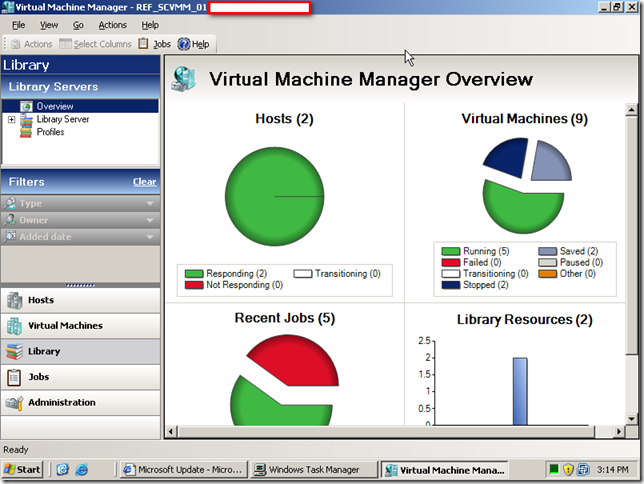Click the Library Resources (2) heading
Image resolution: width=644 pixels, height=484 pixels.
tap(524, 320)
